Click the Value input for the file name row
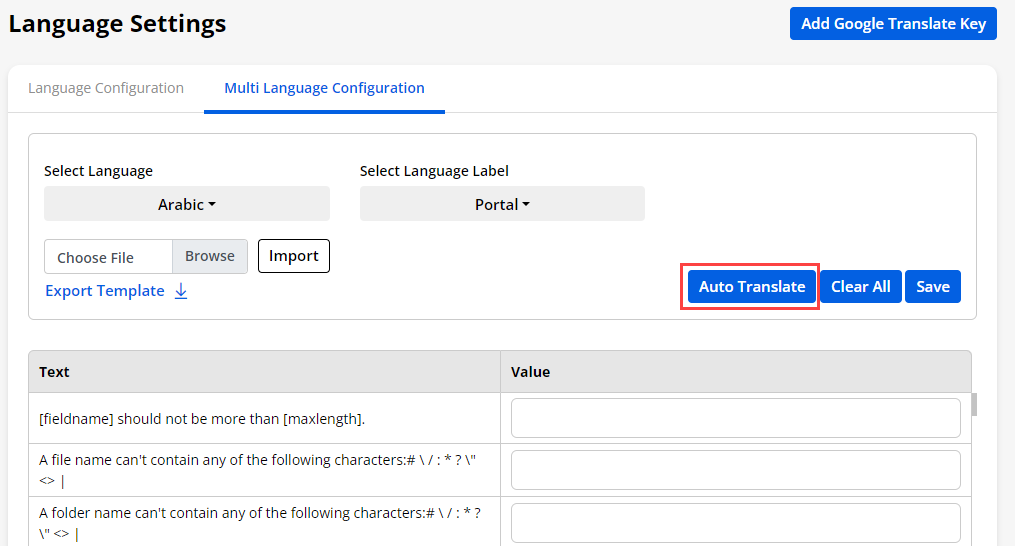1015x546 pixels. (x=735, y=470)
